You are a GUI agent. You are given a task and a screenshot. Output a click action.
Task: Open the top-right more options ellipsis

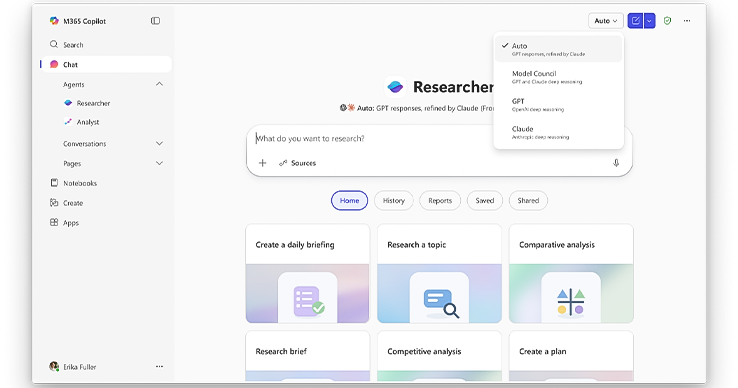click(687, 21)
